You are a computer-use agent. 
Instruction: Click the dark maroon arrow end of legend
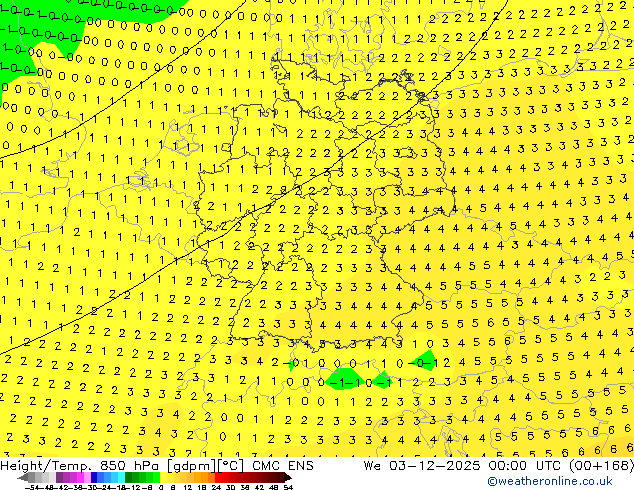(x=288, y=478)
